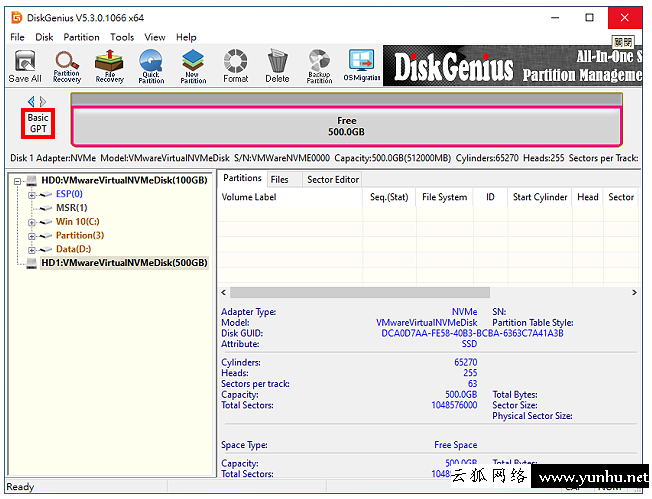Screen dimensions: 652x499
Task: Click the ID column header
Action: point(490,197)
